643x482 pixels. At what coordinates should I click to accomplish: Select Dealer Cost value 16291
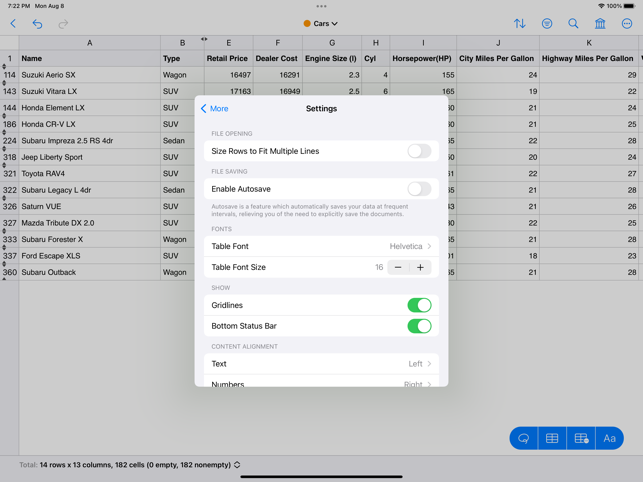pos(278,75)
